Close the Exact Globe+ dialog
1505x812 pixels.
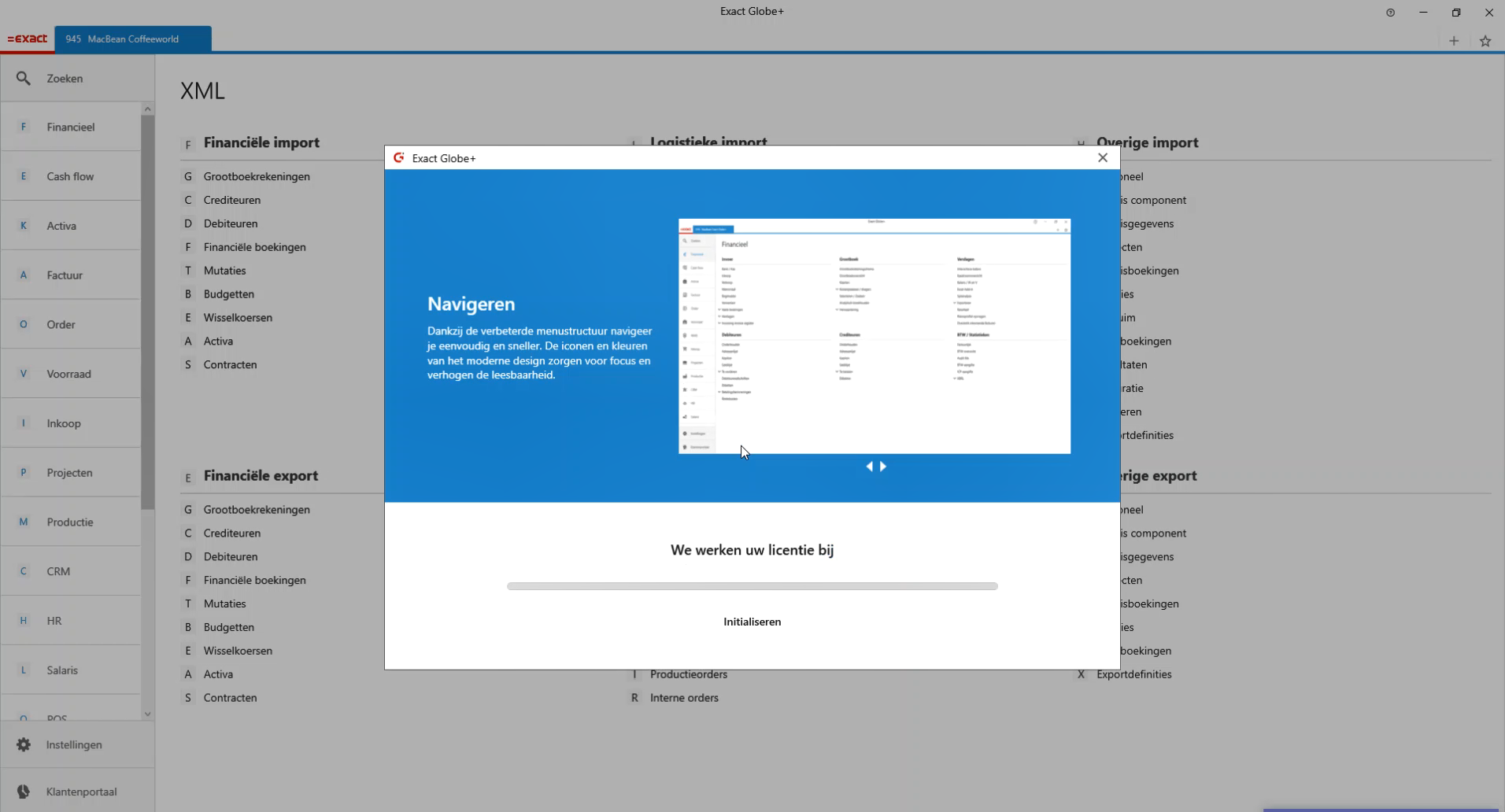(1103, 157)
